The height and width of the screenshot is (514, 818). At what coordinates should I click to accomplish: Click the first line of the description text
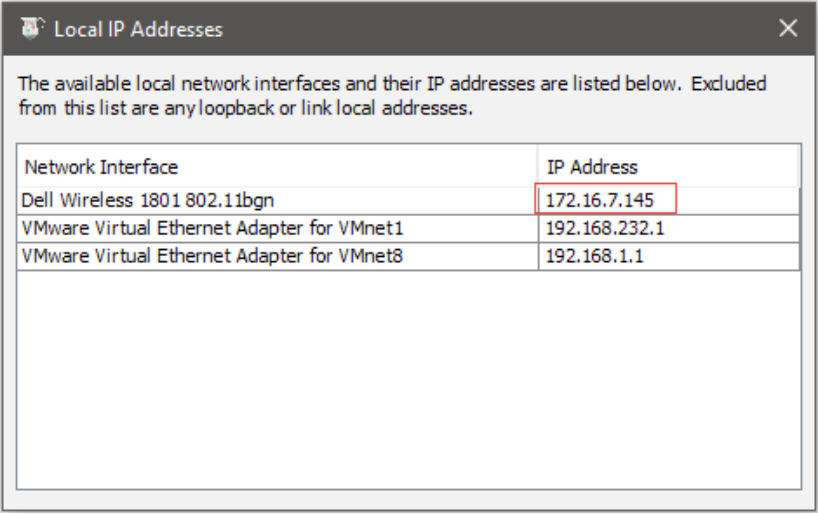pyautogui.click(x=350, y=83)
